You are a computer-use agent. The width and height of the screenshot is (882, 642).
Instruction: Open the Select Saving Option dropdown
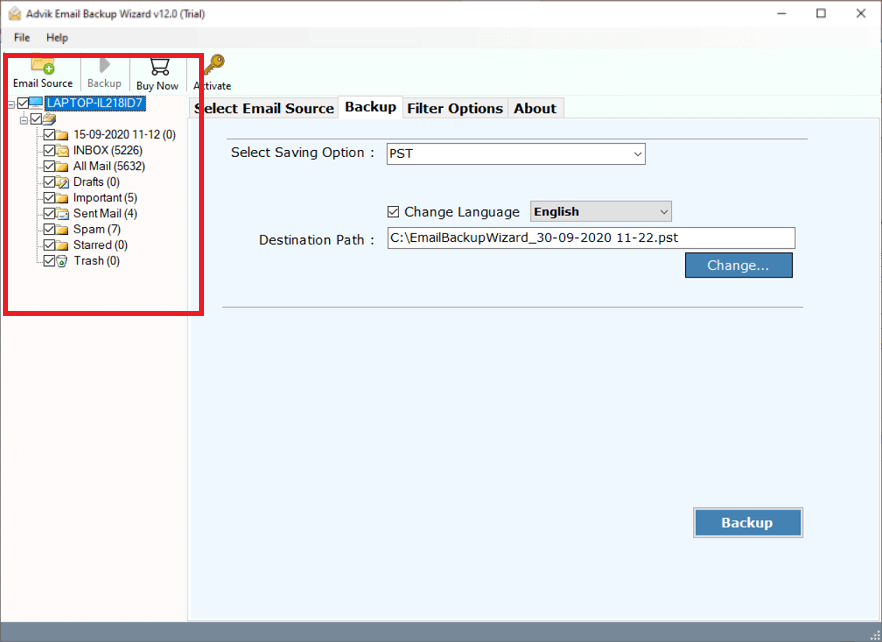pyautogui.click(x=637, y=153)
